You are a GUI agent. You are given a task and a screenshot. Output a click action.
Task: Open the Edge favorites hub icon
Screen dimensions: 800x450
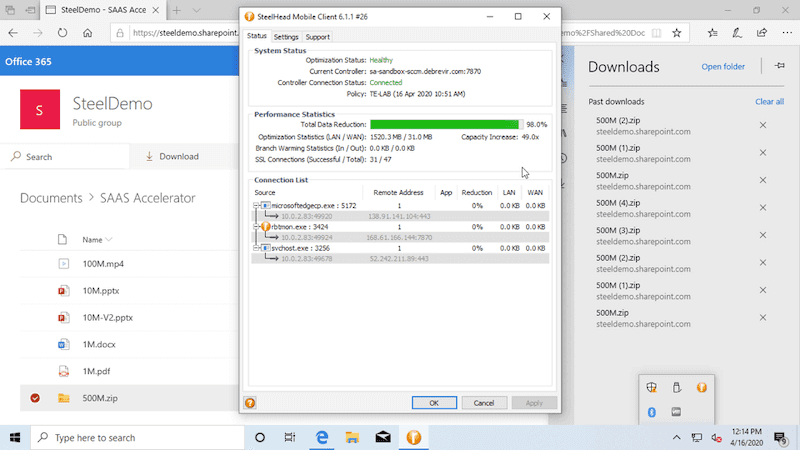click(x=713, y=33)
